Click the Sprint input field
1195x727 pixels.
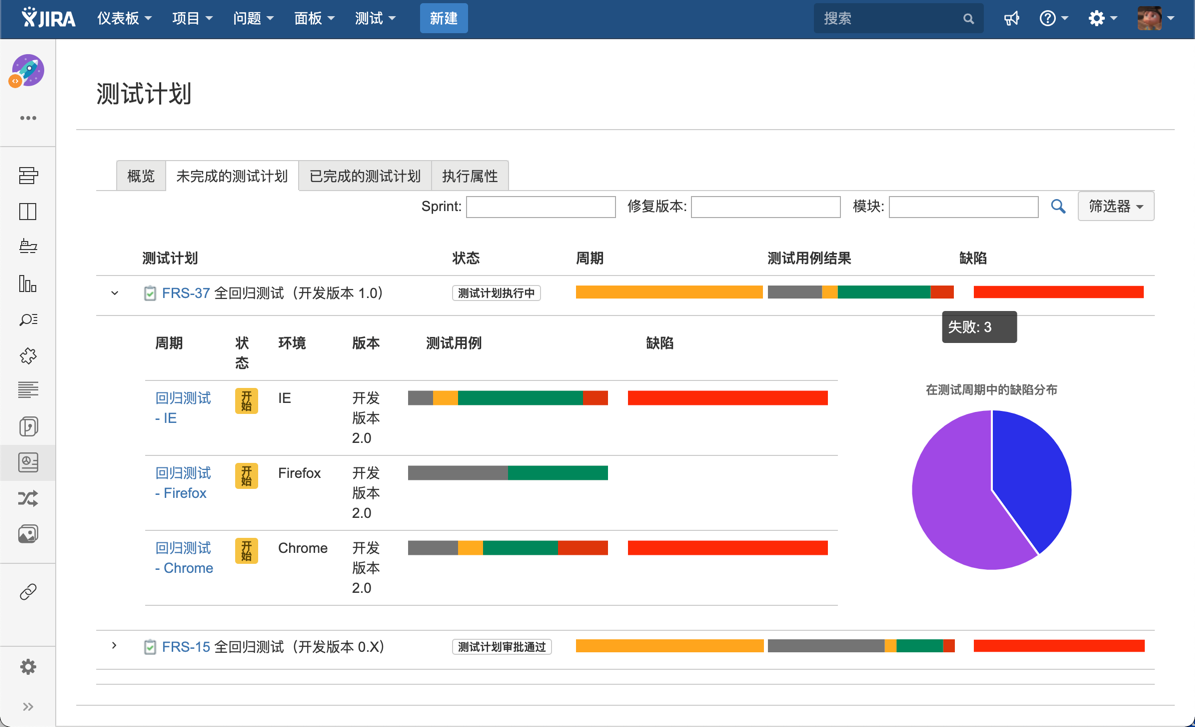(540, 207)
